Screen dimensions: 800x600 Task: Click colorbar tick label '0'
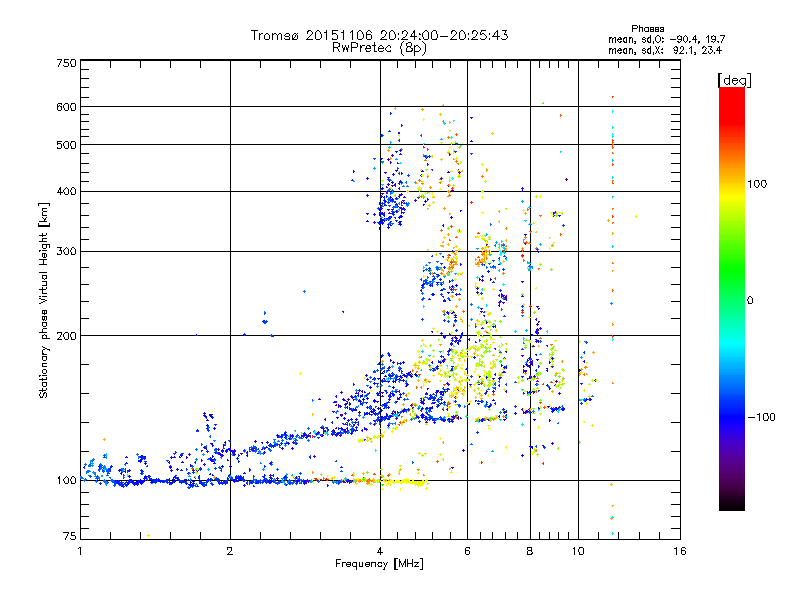[750, 301]
